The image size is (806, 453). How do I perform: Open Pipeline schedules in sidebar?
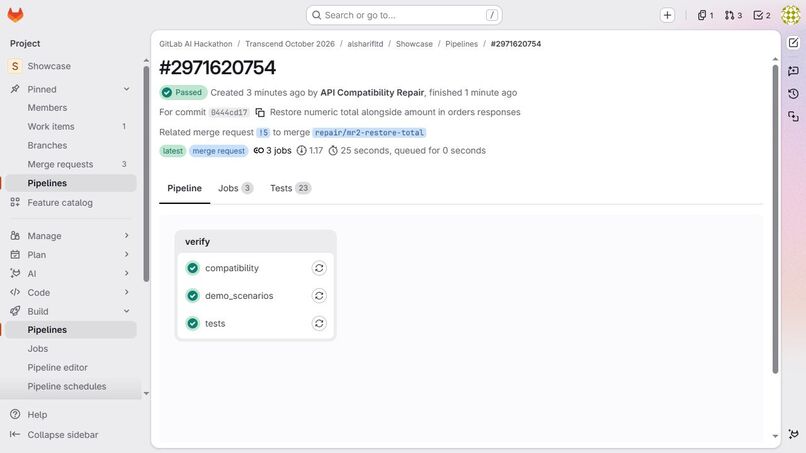(x=70, y=386)
